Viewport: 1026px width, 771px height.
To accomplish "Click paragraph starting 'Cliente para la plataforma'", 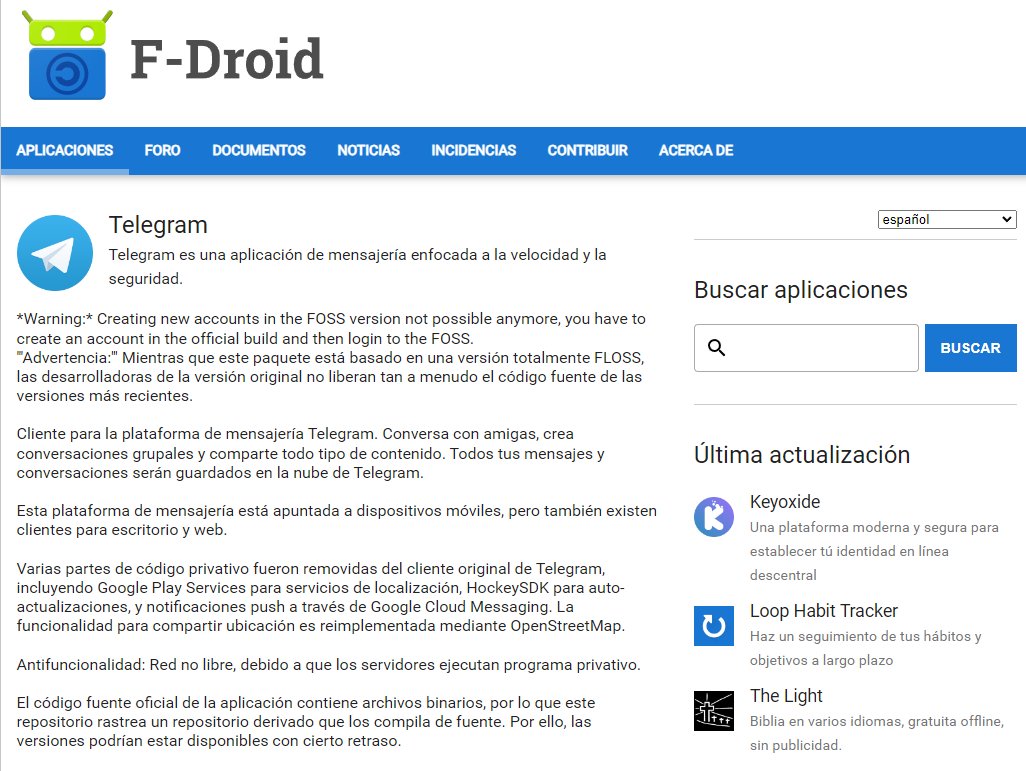I will click(311, 453).
